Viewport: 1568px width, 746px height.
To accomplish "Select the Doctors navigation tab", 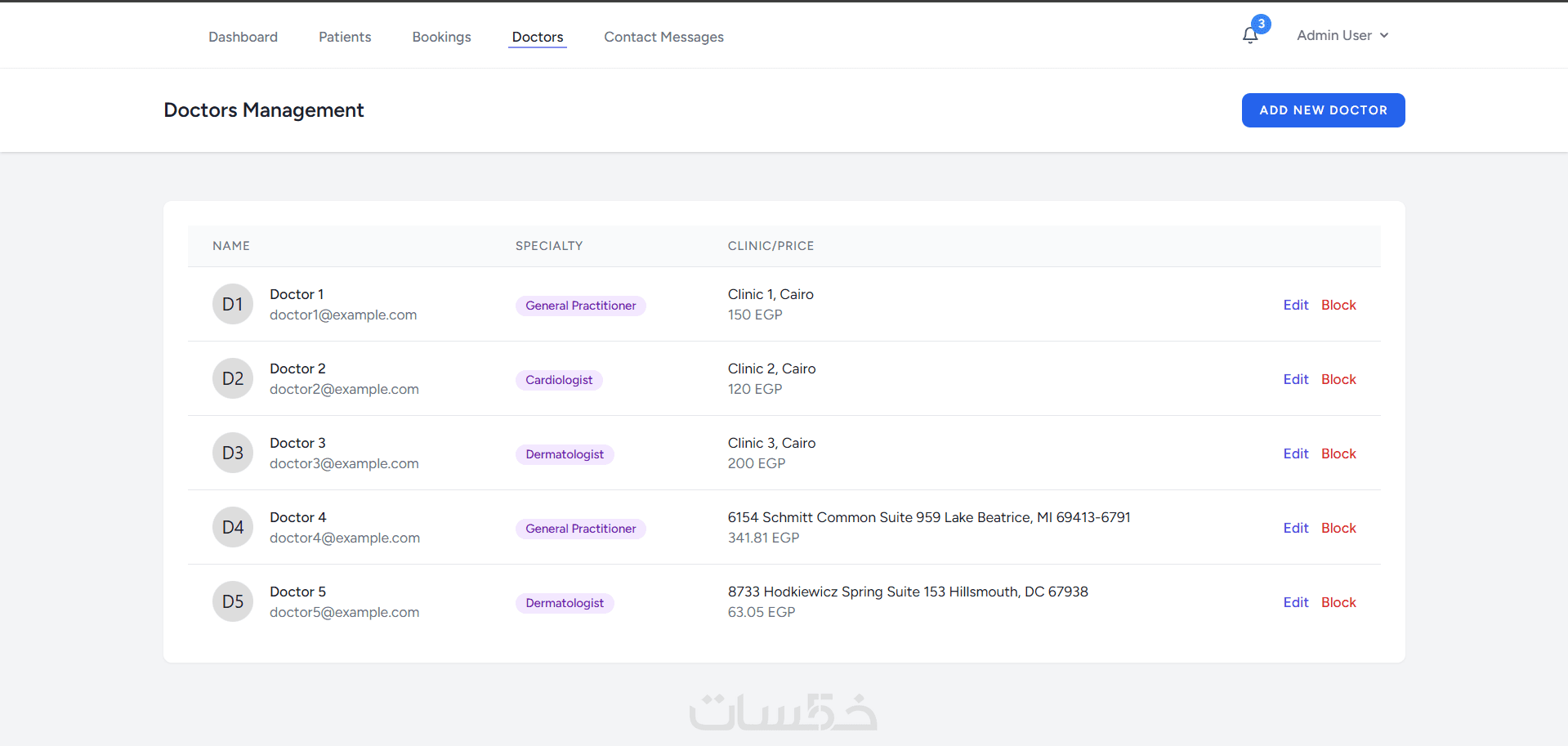I will [x=538, y=37].
